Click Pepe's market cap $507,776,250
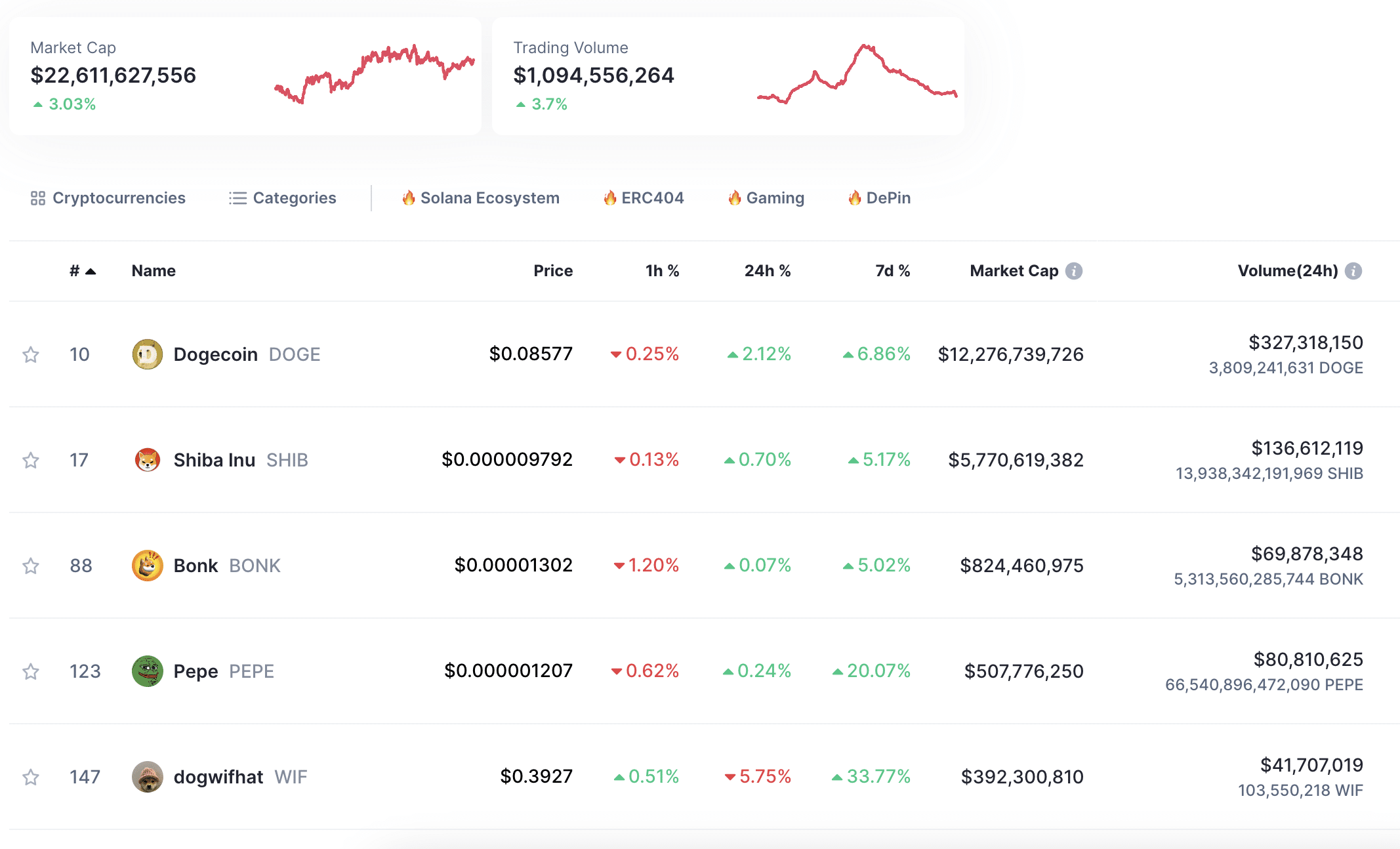The width and height of the screenshot is (1400, 849). tap(1024, 672)
